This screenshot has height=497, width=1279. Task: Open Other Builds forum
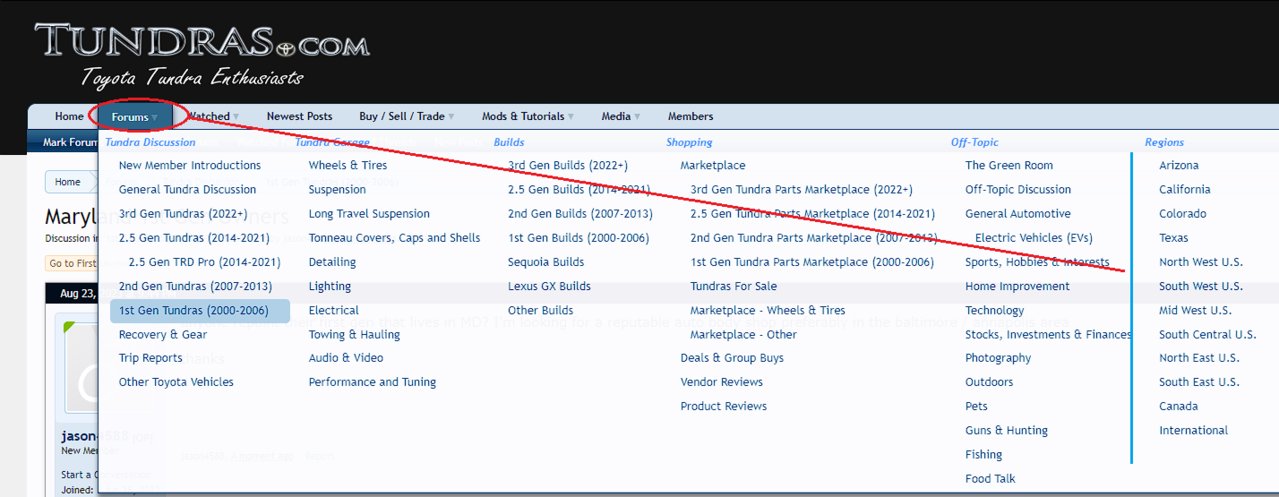click(x=540, y=311)
